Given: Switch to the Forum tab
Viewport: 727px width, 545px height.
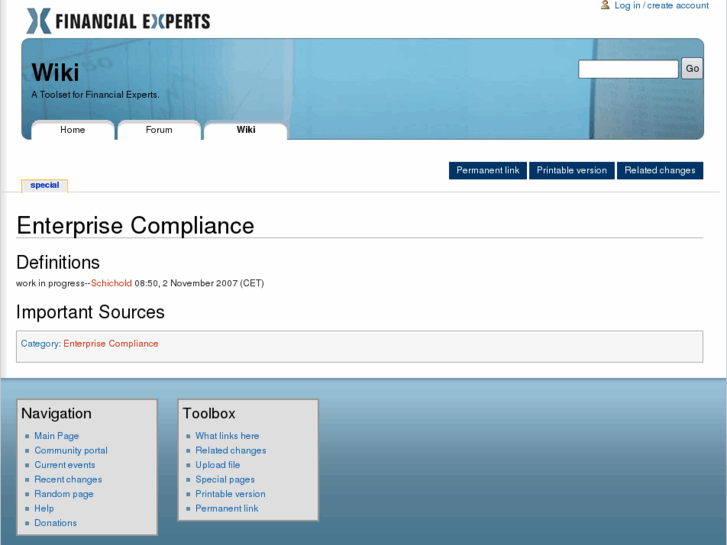Looking at the screenshot, I should pos(159,130).
